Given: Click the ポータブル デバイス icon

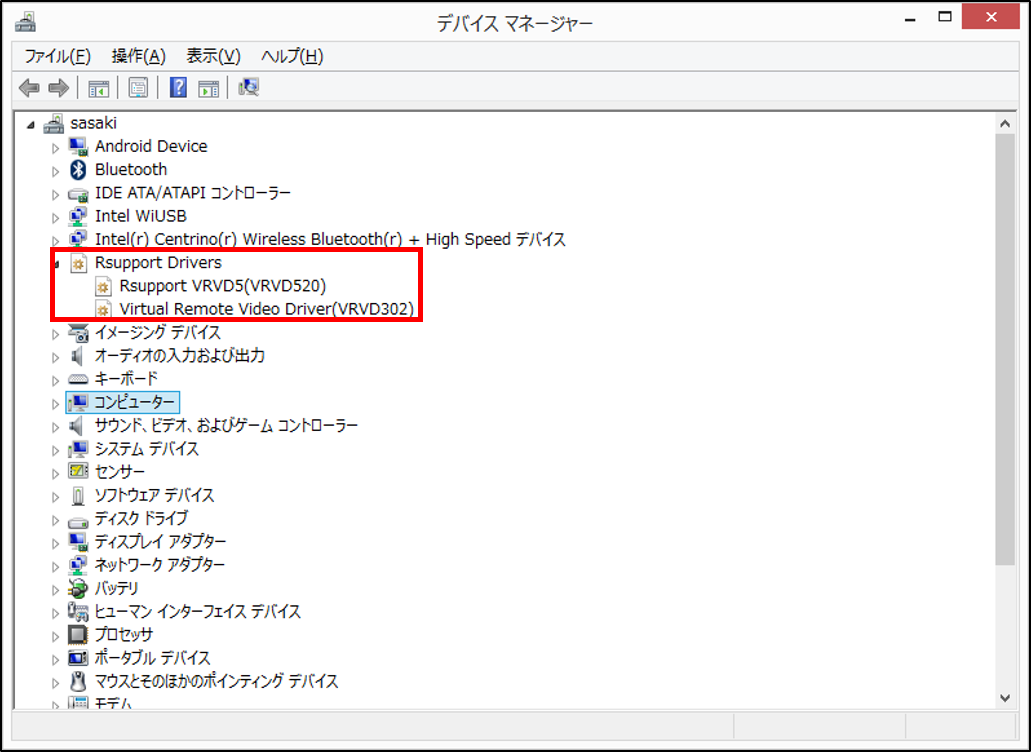Looking at the screenshot, I should [x=78, y=657].
